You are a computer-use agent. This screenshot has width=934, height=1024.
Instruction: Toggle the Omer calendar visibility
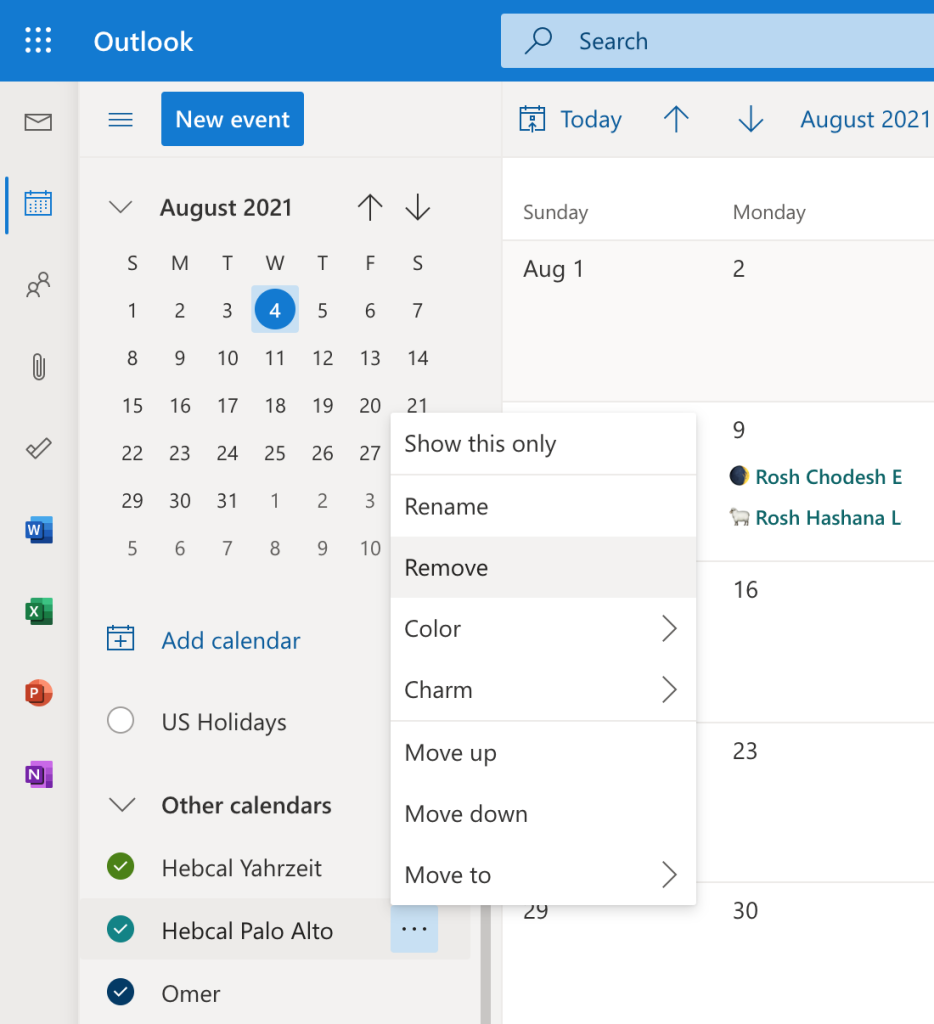tap(120, 993)
